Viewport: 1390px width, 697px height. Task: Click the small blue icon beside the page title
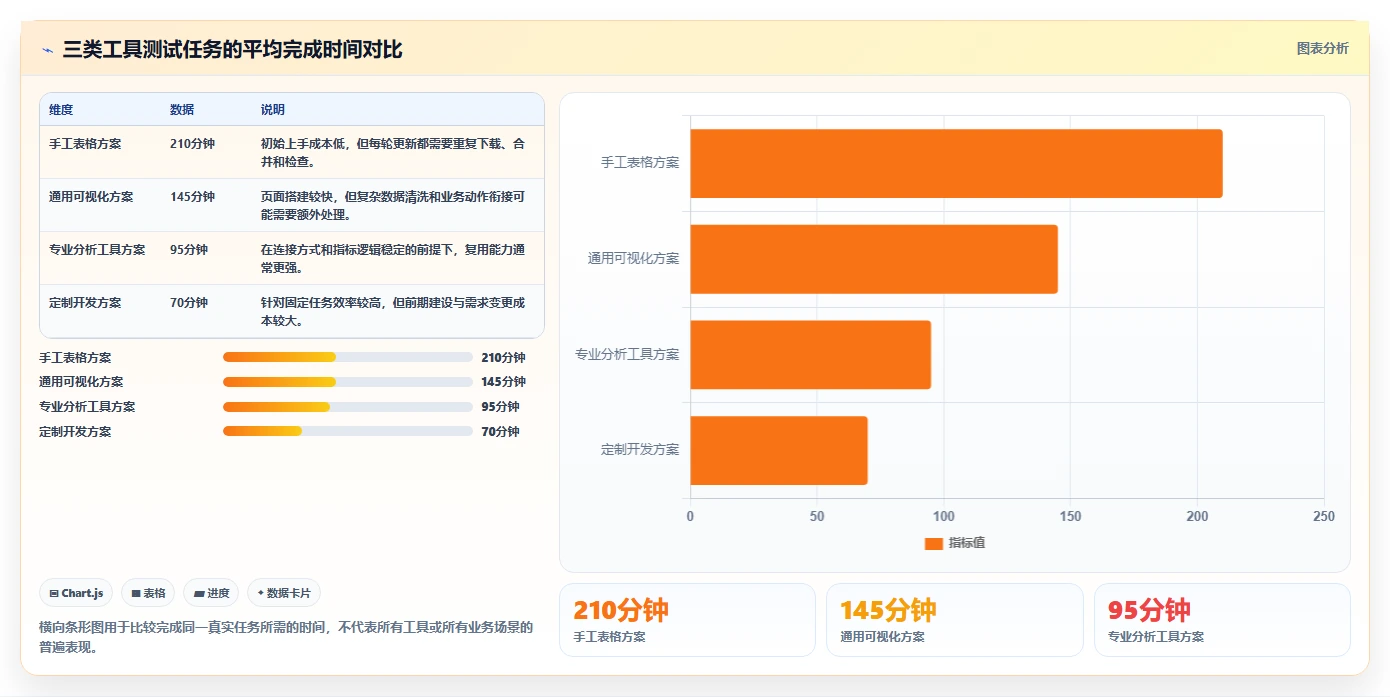click(47, 50)
